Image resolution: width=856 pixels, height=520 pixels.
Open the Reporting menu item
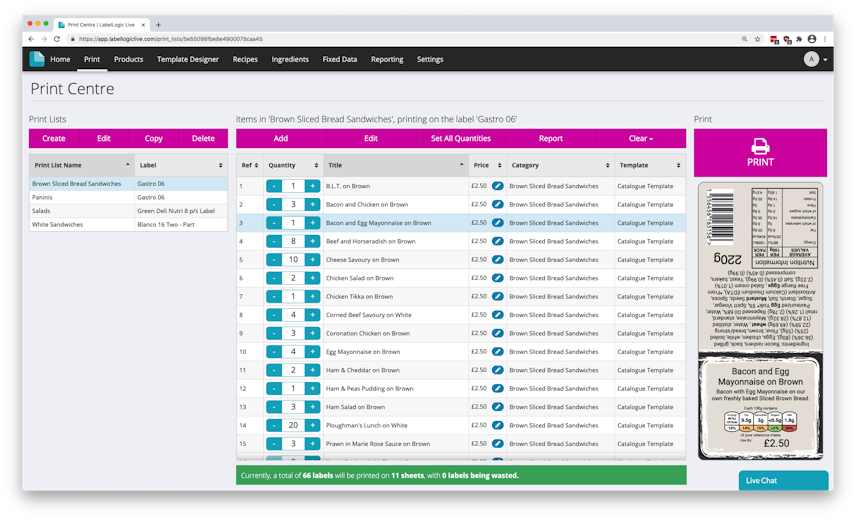[387, 59]
